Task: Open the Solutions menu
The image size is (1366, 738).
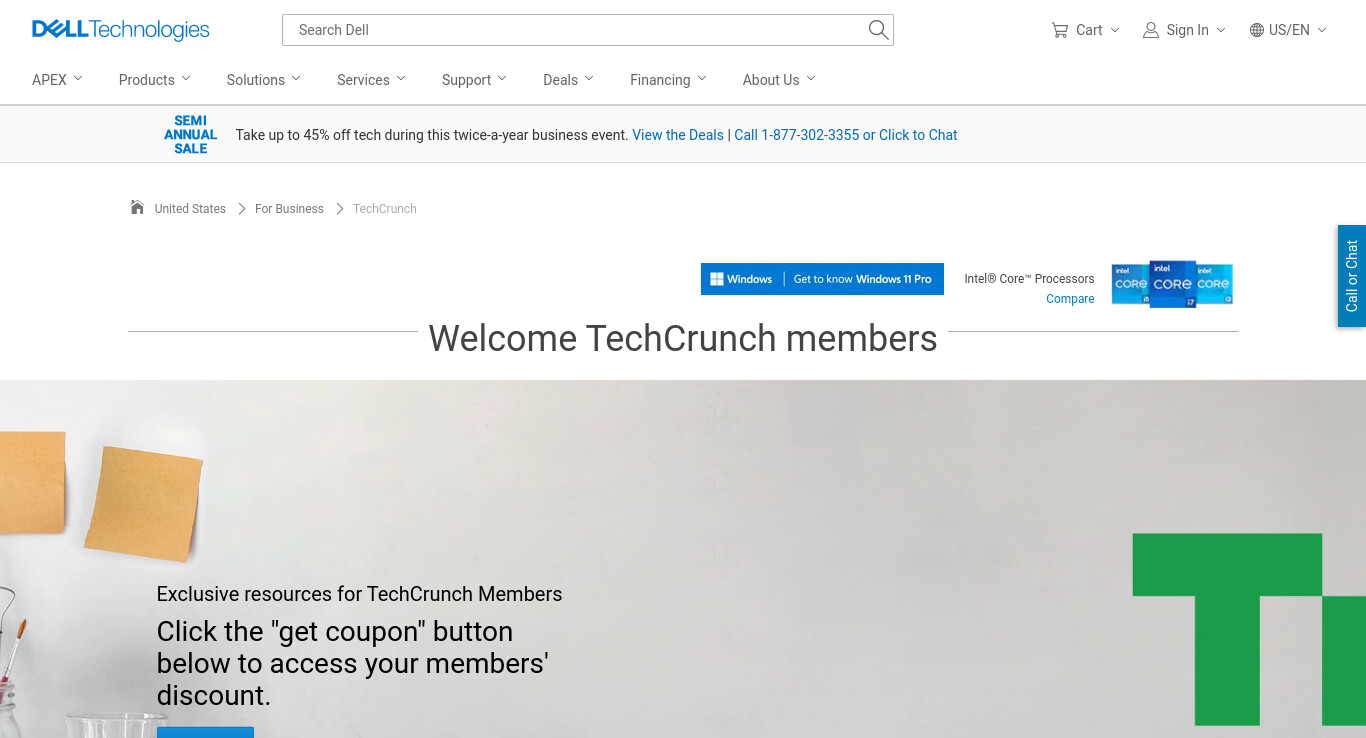Action: (264, 80)
